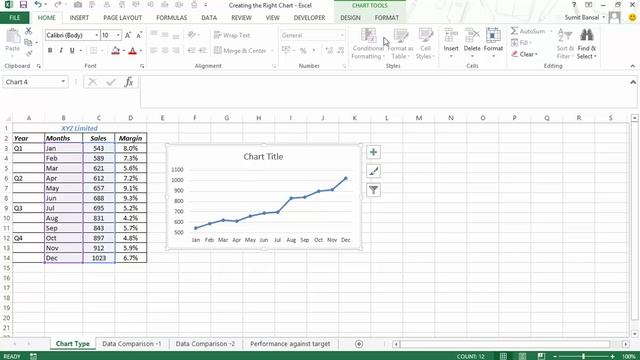Click the Format as Table icon
Screen dimensions: 640x360
click(x=400, y=36)
